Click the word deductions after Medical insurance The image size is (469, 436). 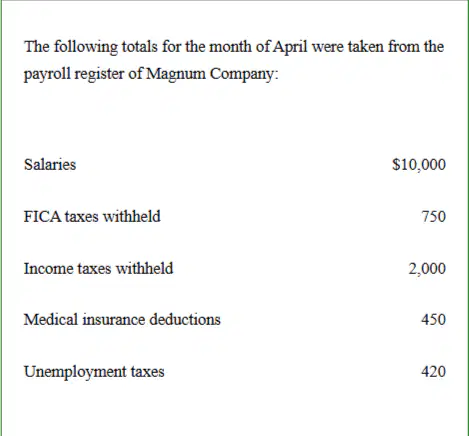(185, 319)
